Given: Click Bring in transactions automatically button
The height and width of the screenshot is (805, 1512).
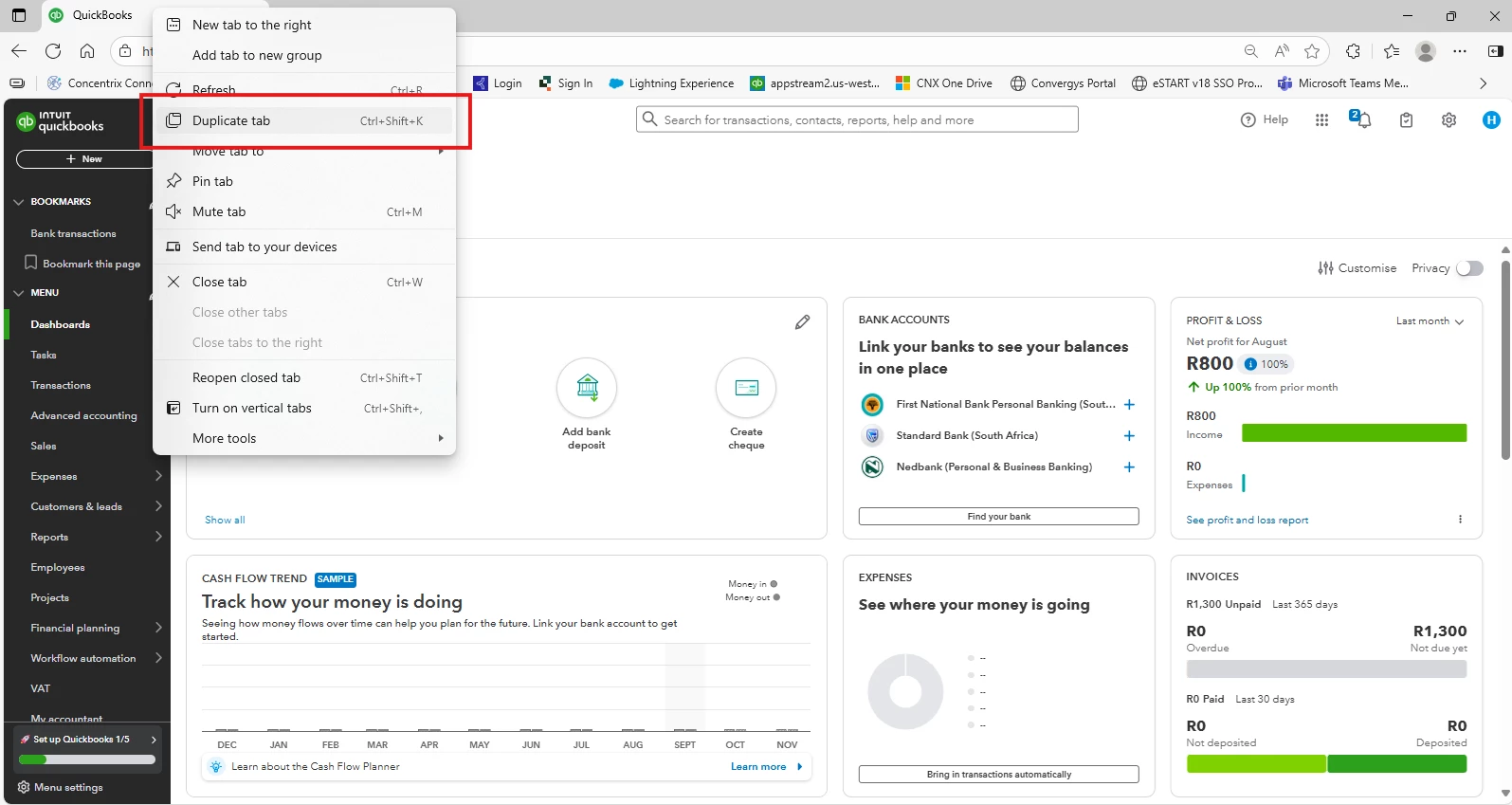Looking at the screenshot, I should (998, 775).
